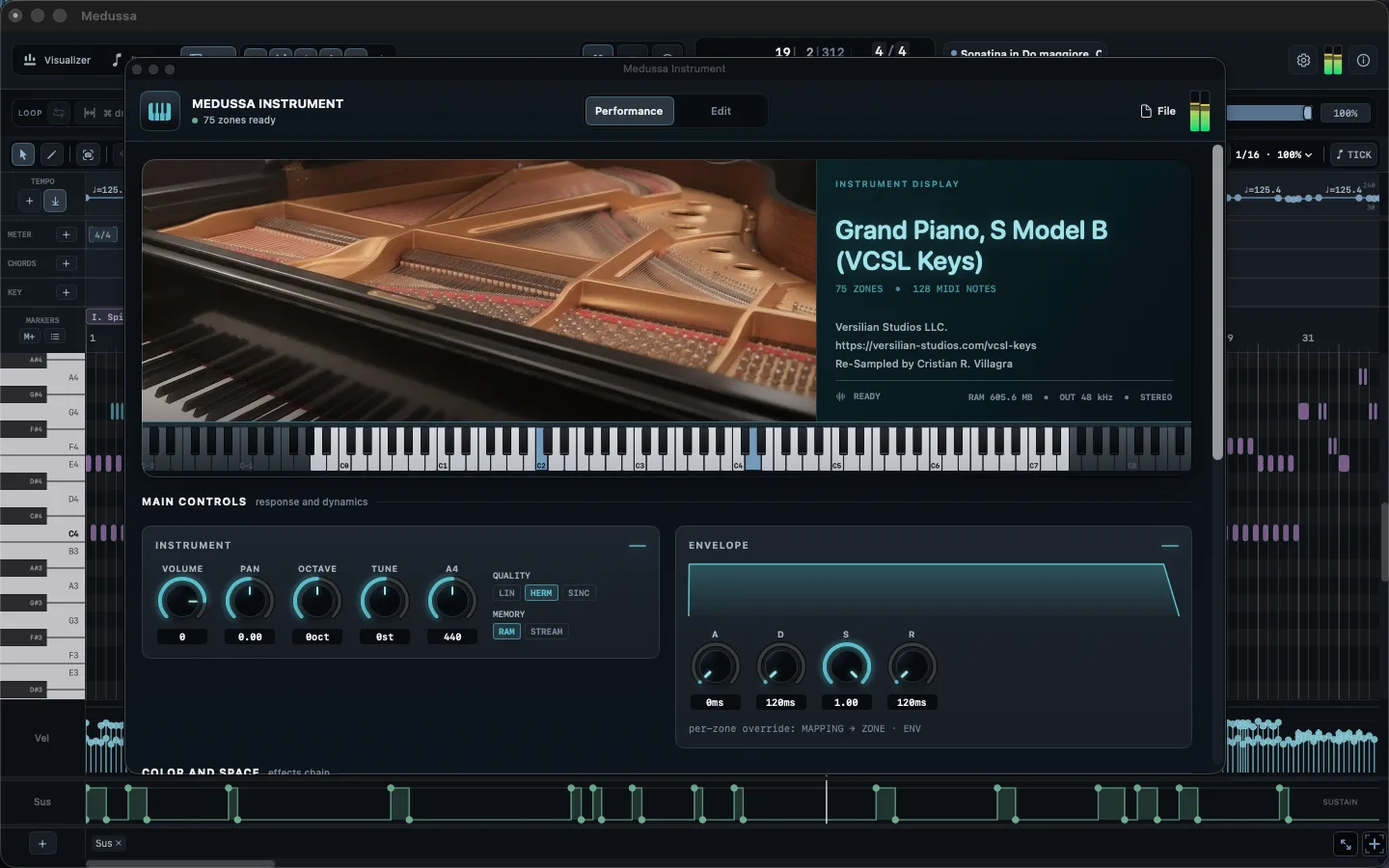Click the music note icon beside Visualizer
The image size is (1389, 868).
[x=117, y=60]
